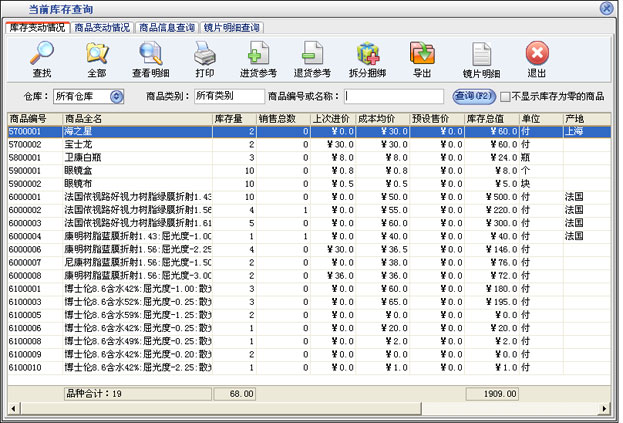Click the 打印 print icon
The width and height of the screenshot is (623, 423).
click(x=205, y=58)
